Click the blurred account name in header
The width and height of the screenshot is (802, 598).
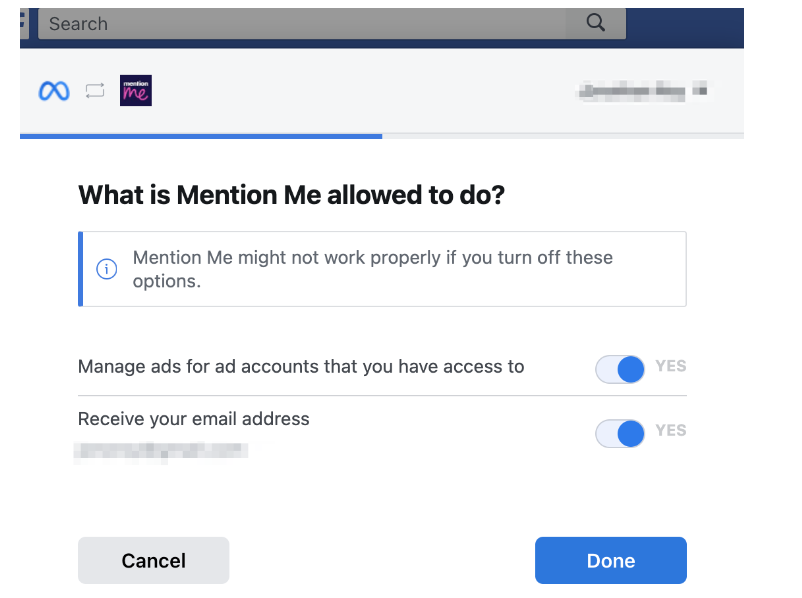tap(632, 91)
